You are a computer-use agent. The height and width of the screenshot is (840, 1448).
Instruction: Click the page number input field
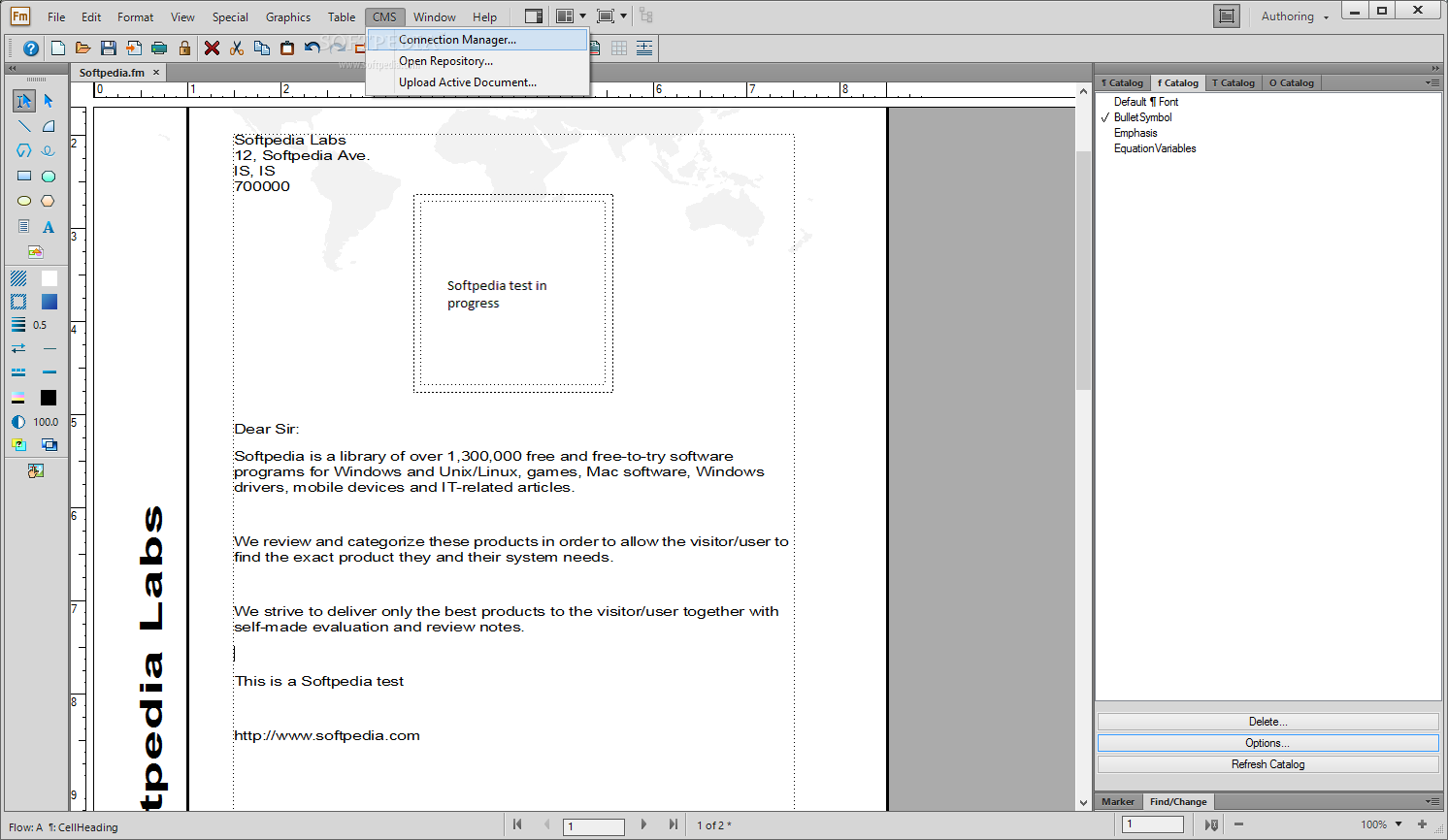(594, 826)
